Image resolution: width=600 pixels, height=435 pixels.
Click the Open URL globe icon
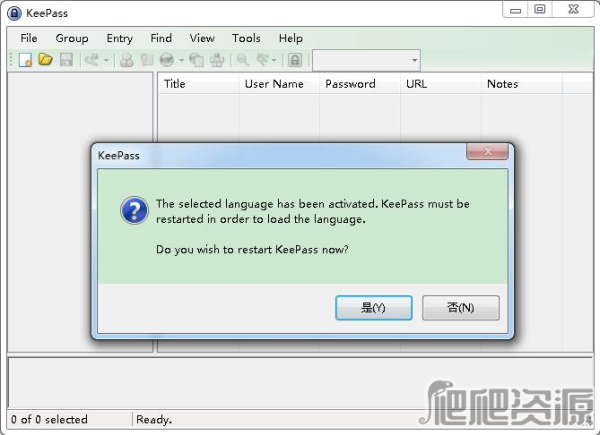tap(167, 60)
